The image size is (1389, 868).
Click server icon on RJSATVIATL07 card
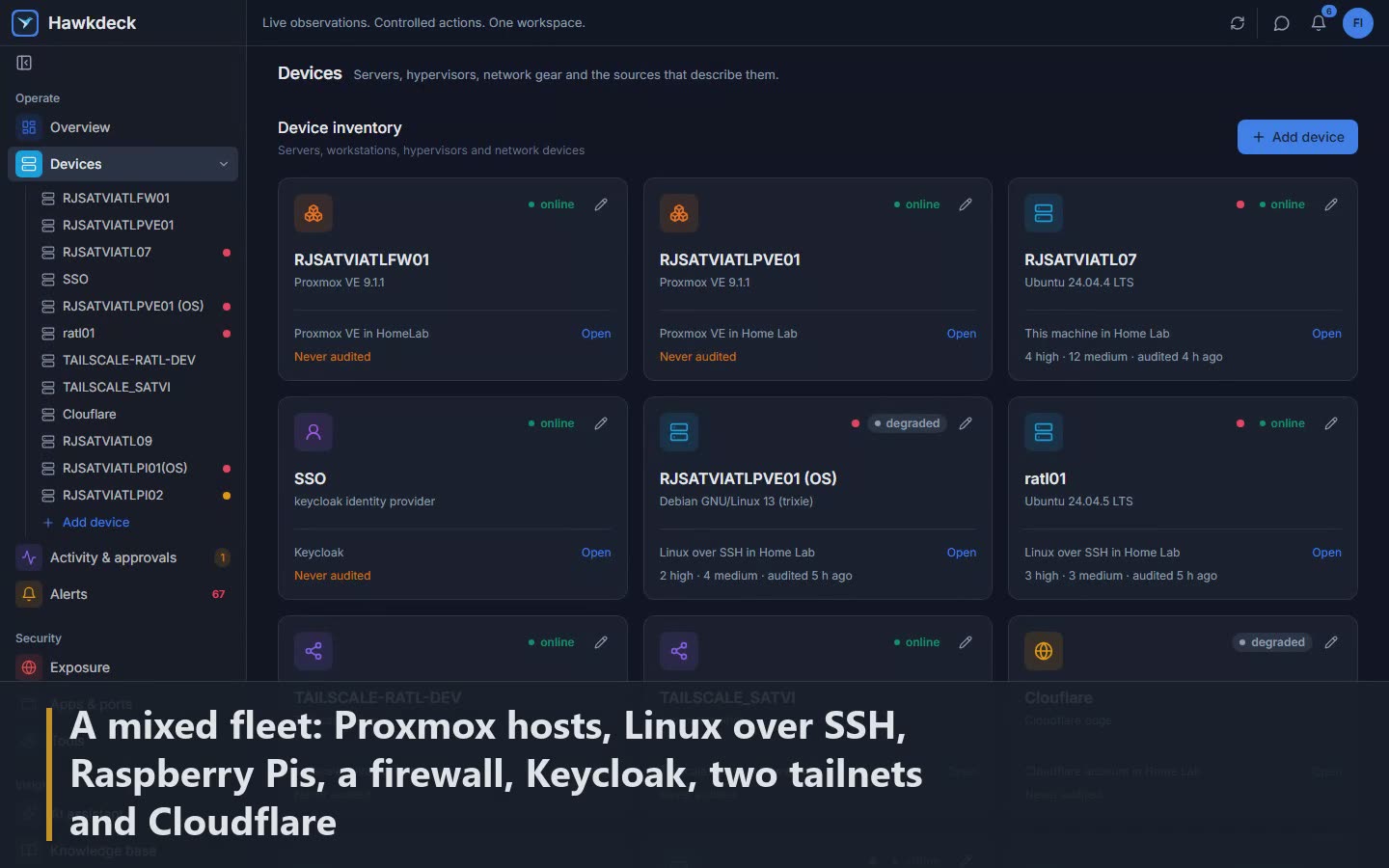(x=1044, y=213)
